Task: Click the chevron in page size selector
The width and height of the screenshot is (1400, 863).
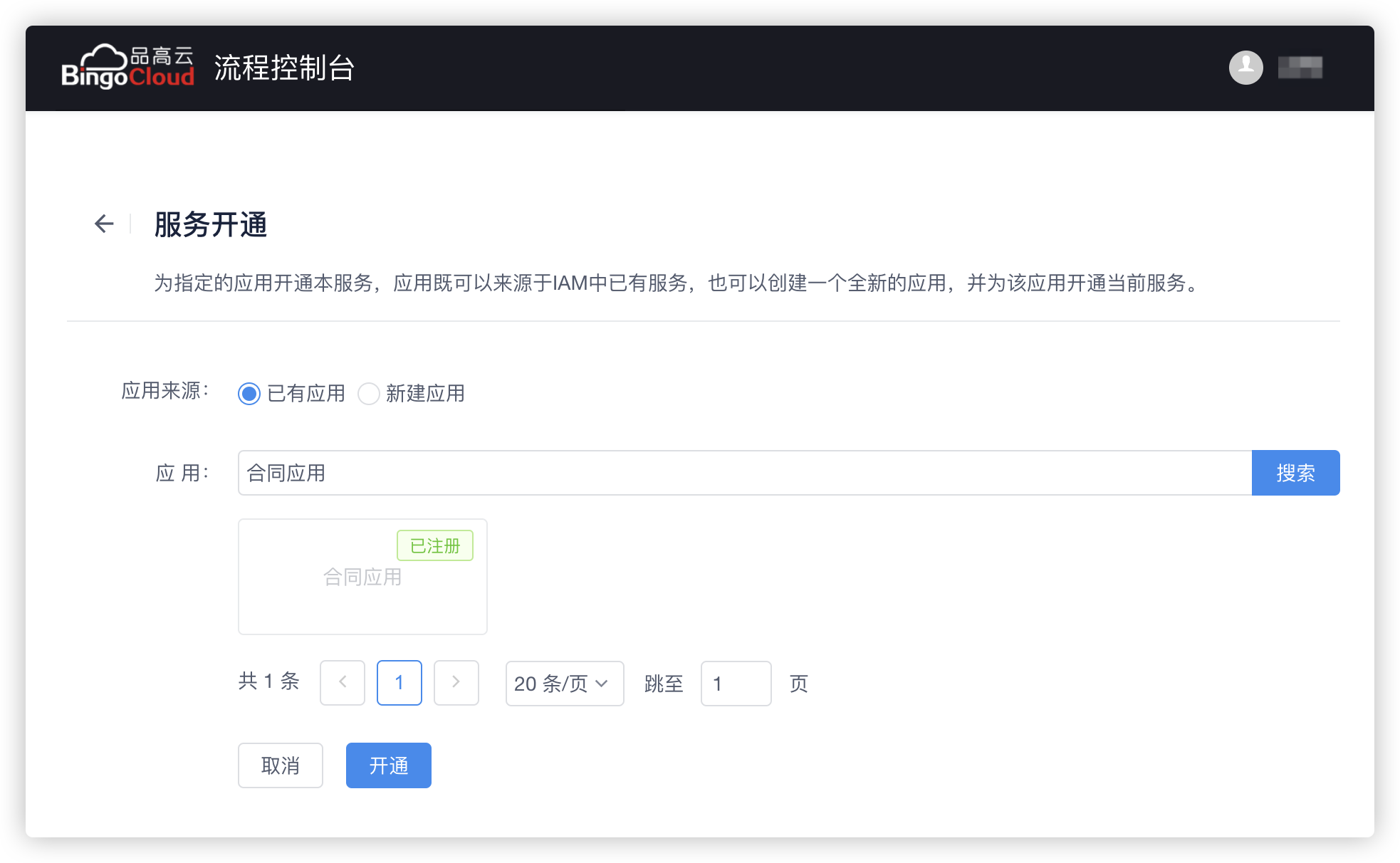Action: tap(602, 684)
